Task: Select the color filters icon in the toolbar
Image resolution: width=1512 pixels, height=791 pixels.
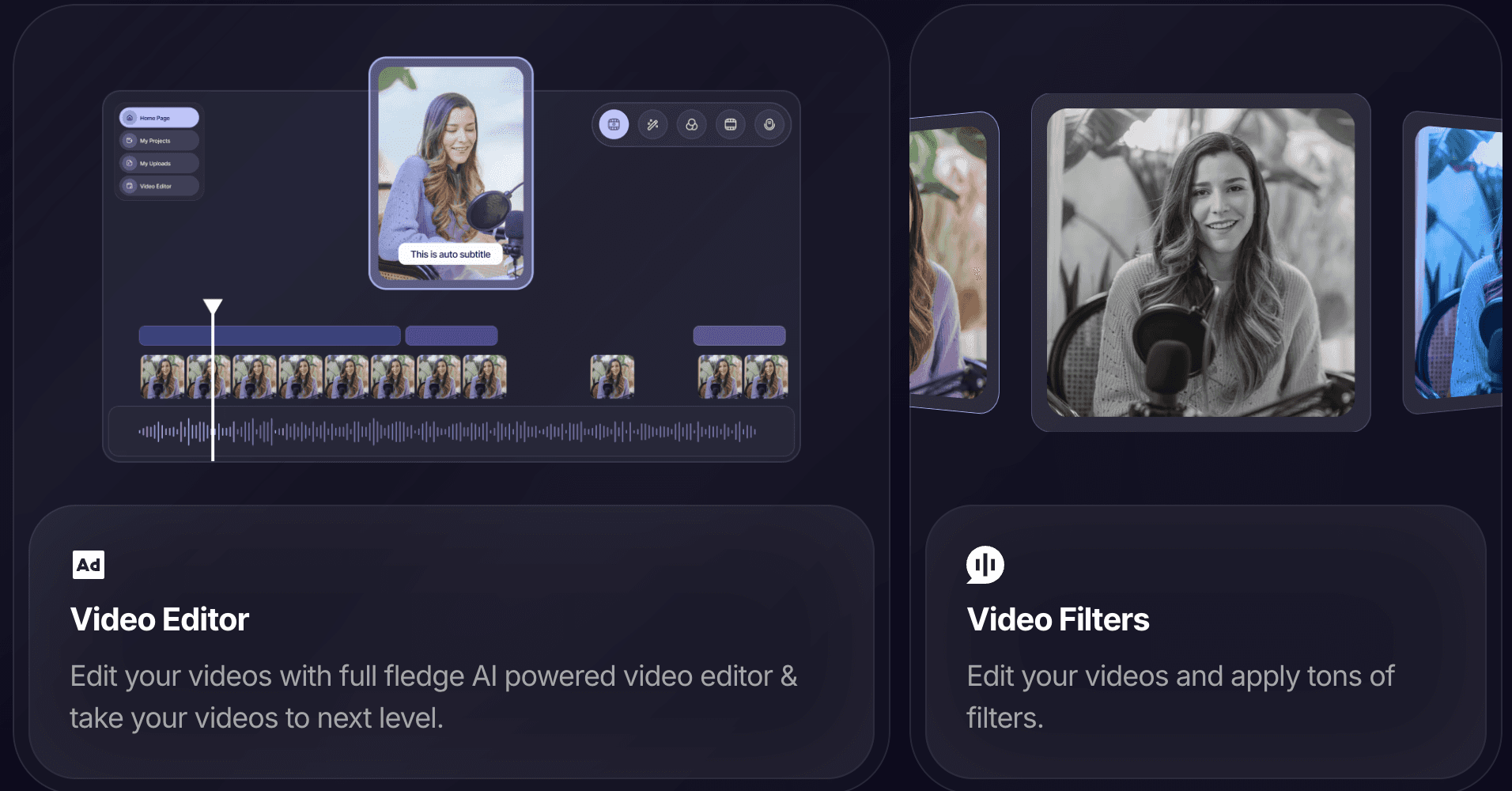Action: (691, 124)
